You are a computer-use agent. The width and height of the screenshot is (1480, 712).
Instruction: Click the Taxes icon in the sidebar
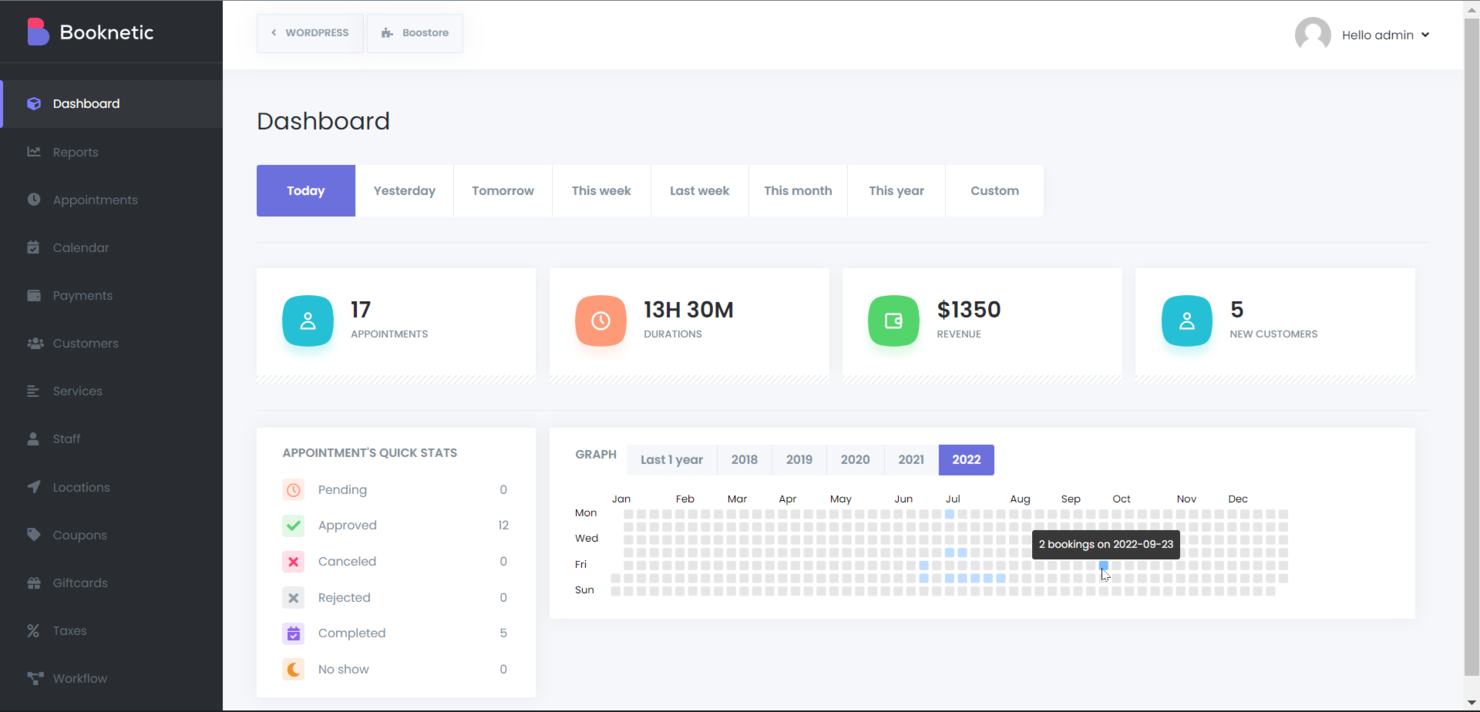(34, 630)
